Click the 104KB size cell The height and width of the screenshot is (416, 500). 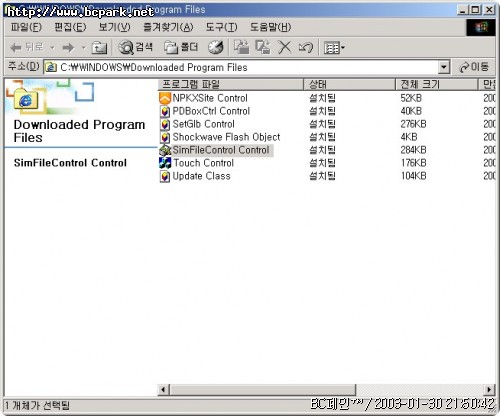(413, 176)
